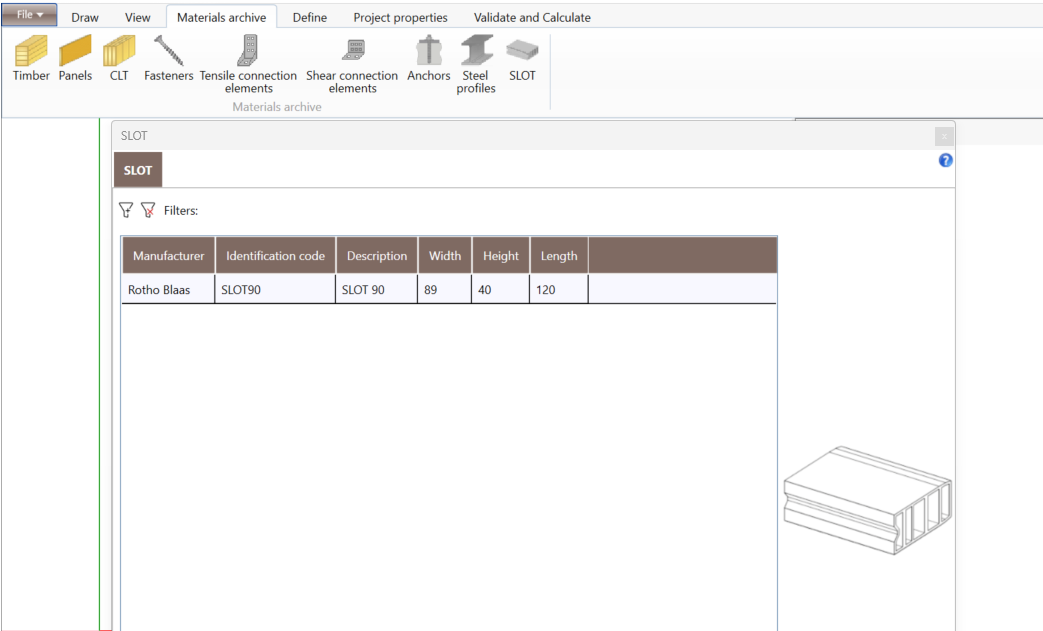Close the SLOT dialog window
Screen dimensions: 1043x631
944,136
